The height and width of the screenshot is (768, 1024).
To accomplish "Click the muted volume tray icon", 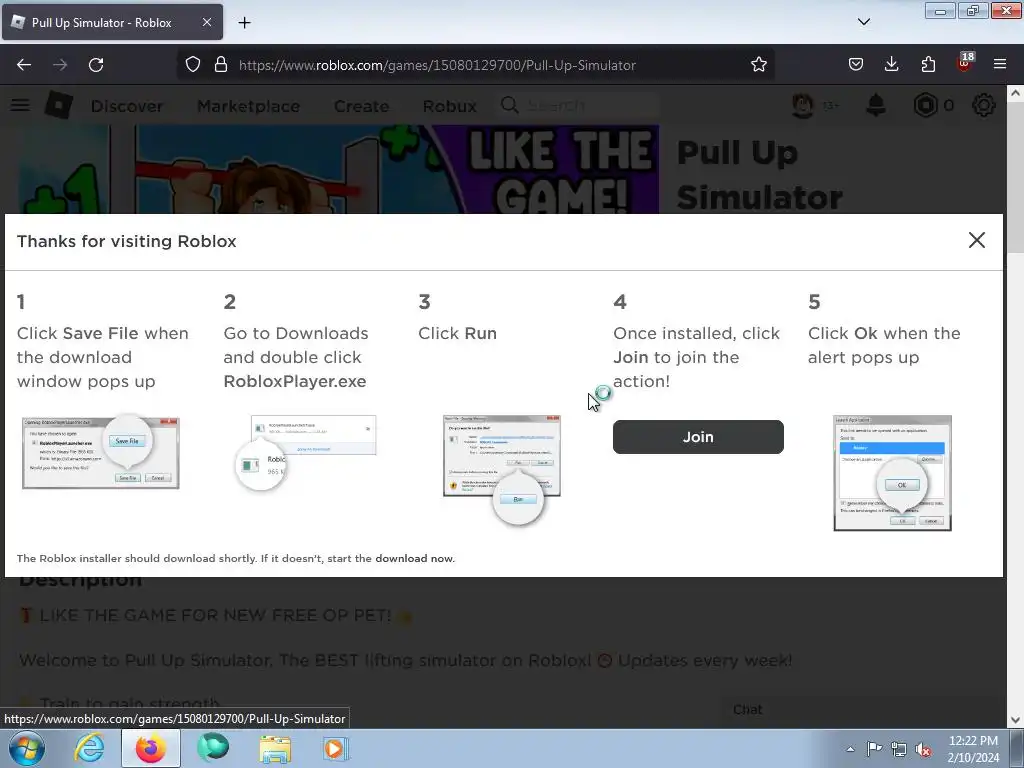I will click(x=923, y=749).
